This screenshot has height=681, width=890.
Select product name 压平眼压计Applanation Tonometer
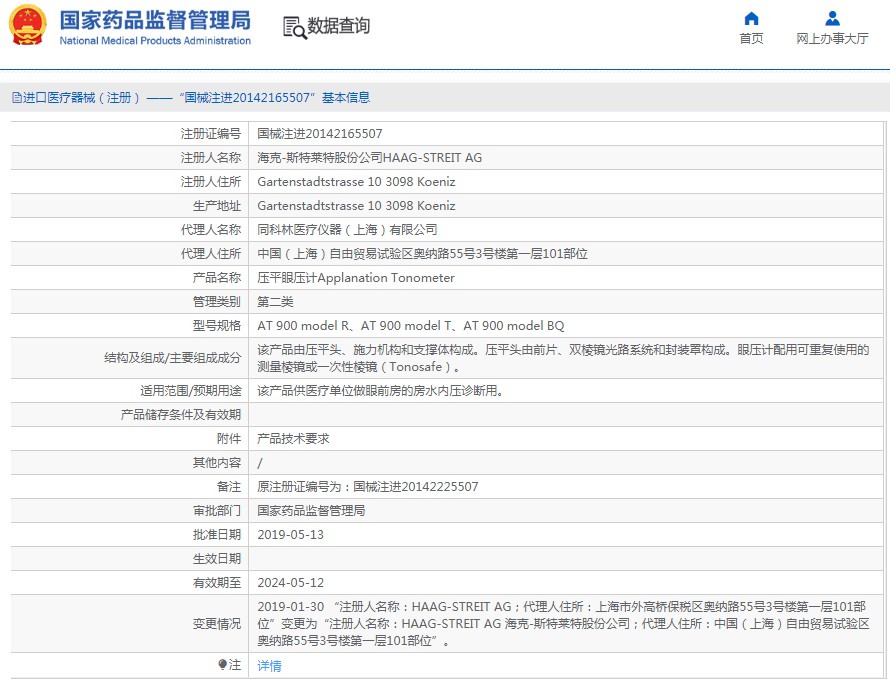coord(356,278)
